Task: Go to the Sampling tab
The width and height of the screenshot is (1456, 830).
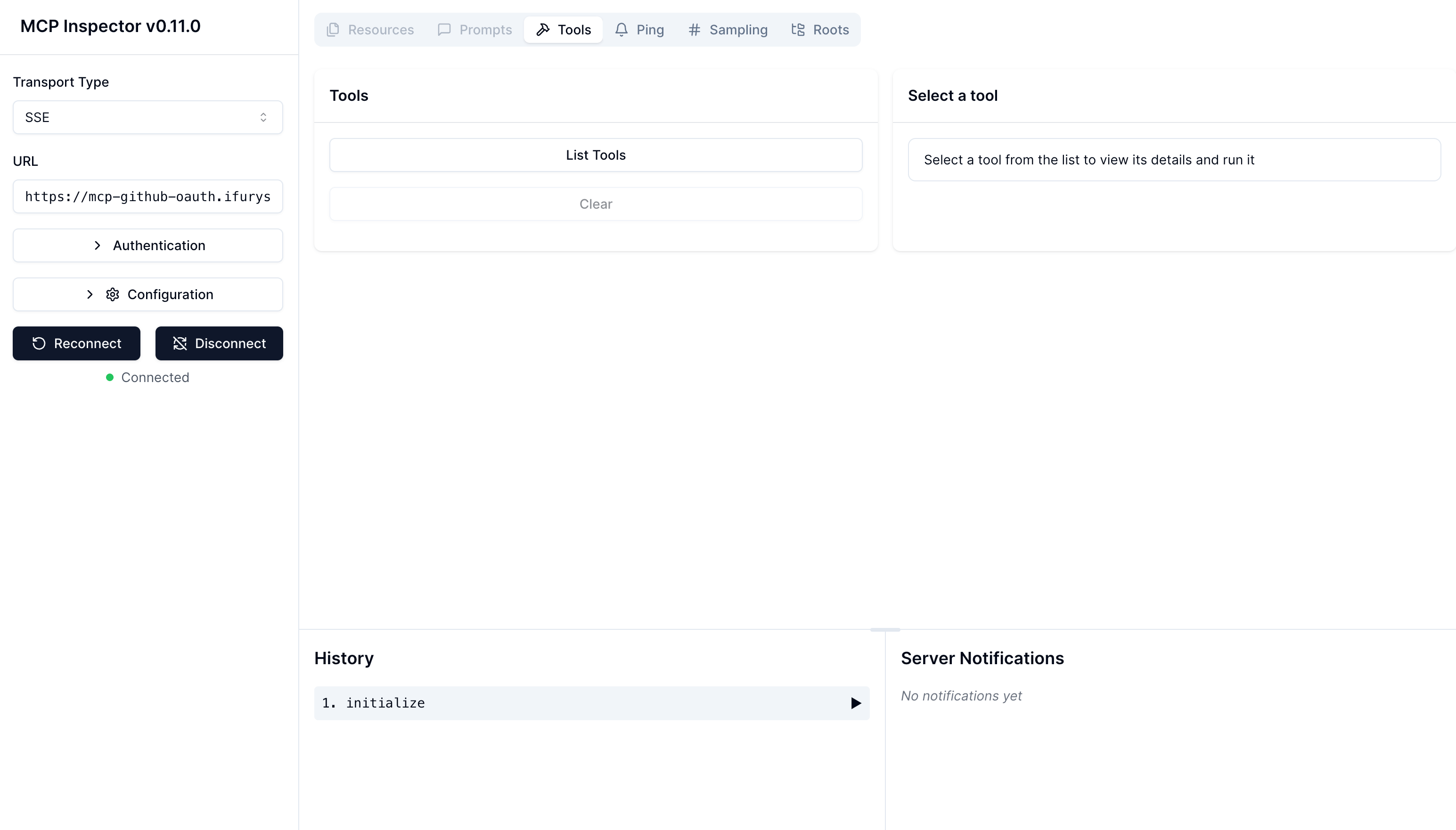Action: (x=728, y=30)
